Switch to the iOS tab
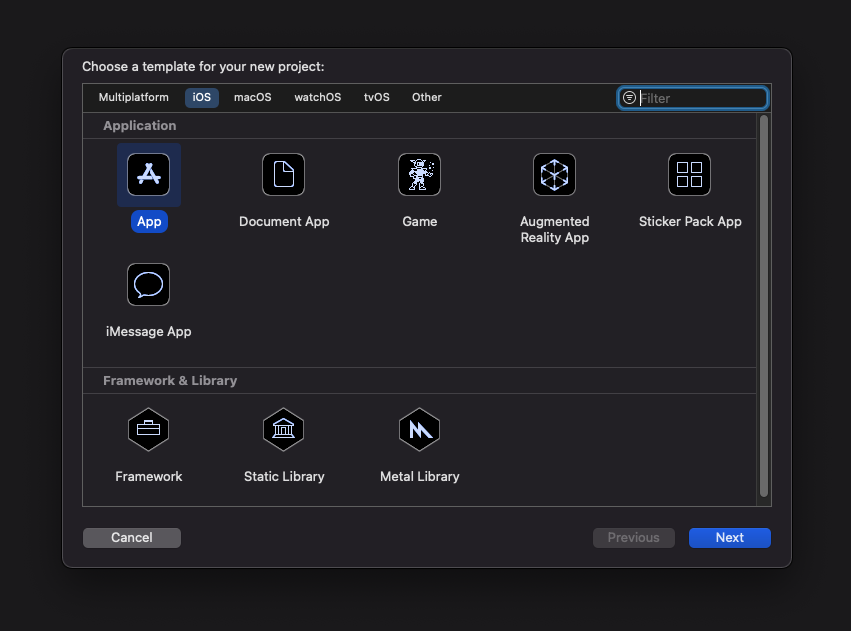 tap(201, 97)
